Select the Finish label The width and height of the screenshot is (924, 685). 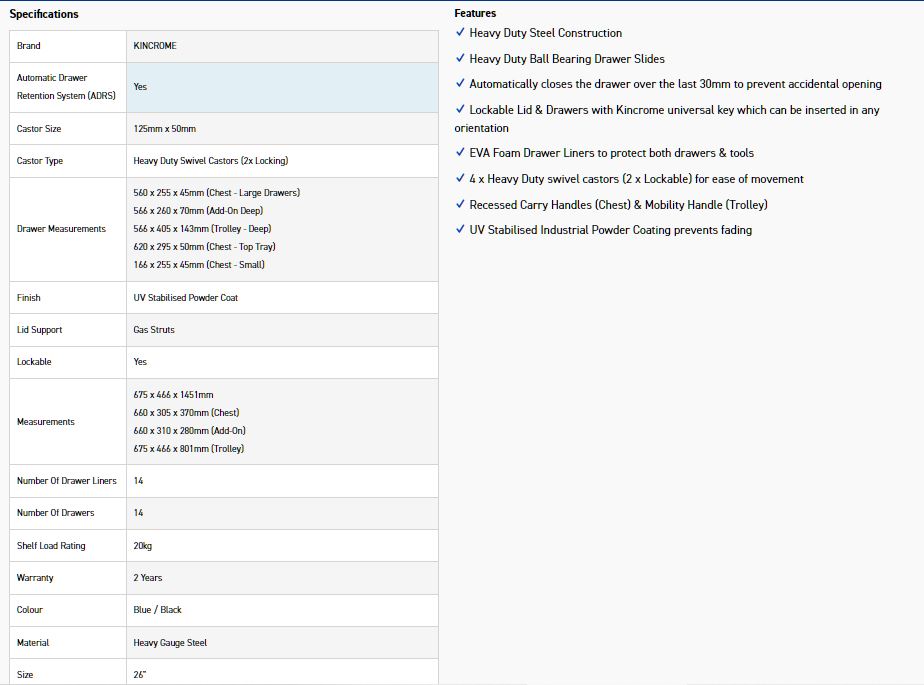[x=28, y=298]
